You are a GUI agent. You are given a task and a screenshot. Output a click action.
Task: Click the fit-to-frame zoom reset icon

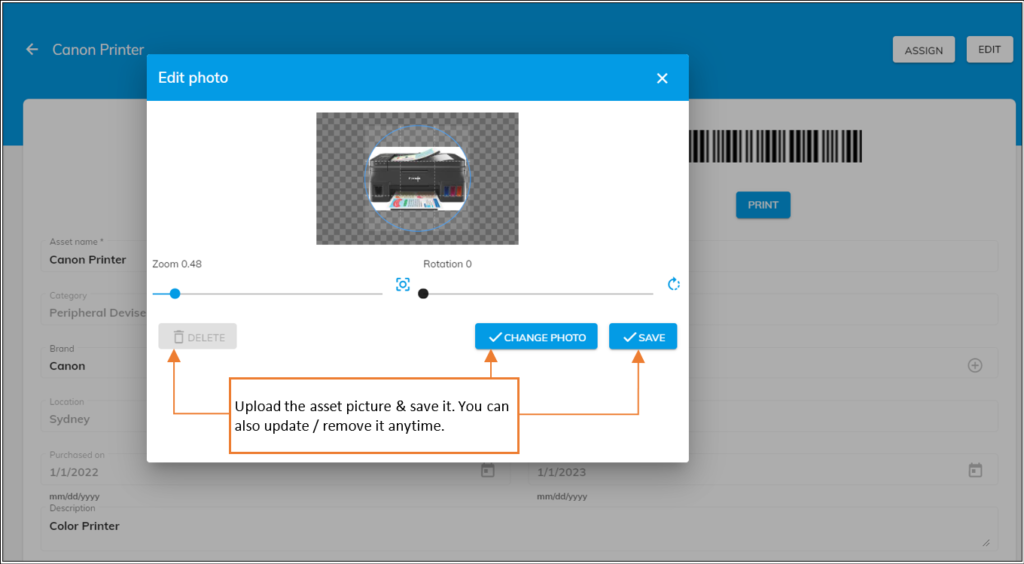coord(403,285)
